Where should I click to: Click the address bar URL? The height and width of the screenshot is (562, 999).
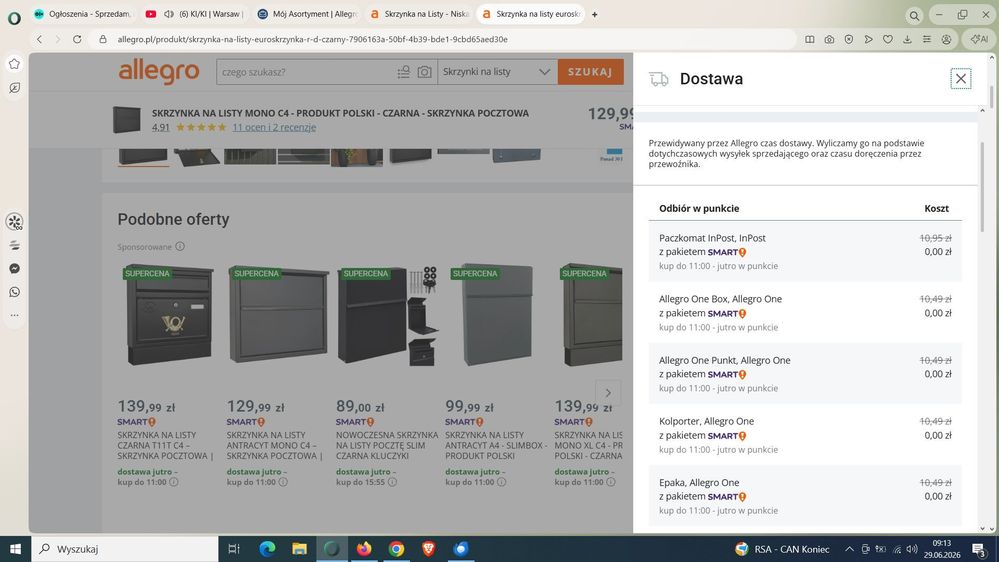pos(312,39)
